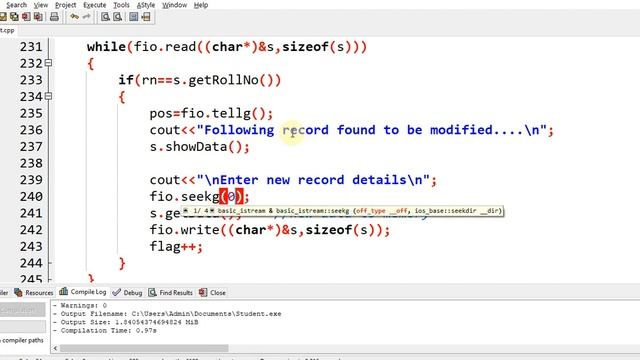The image size is (640, 360).
Task: Click the Find magnifier toolbar icon
Action: (105, 17)
